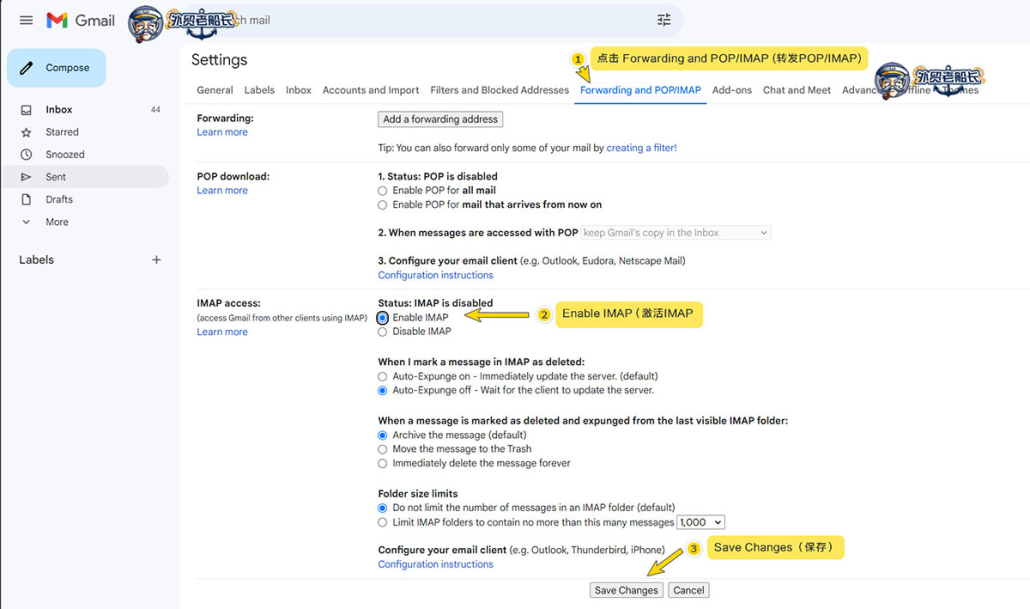Click the Snoozed clock icon

[26, 154]
